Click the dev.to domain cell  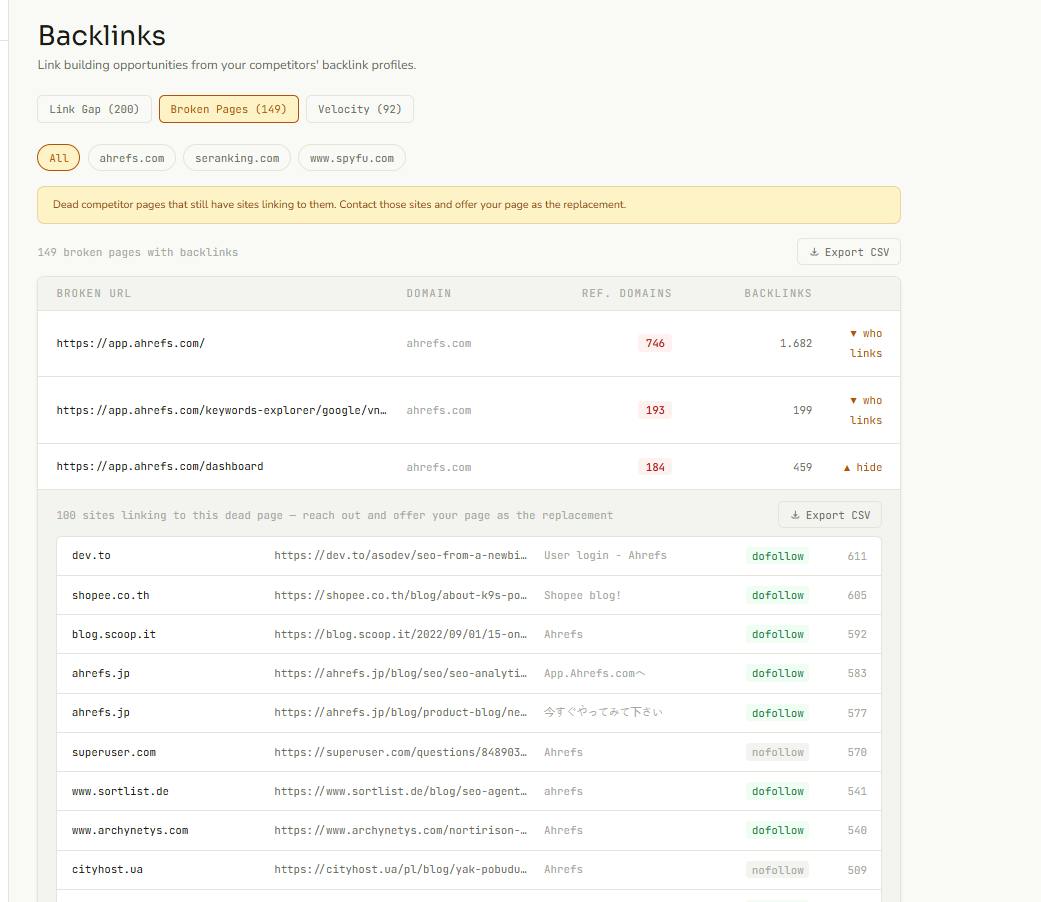pyautogui.click(x=92, y=556)
